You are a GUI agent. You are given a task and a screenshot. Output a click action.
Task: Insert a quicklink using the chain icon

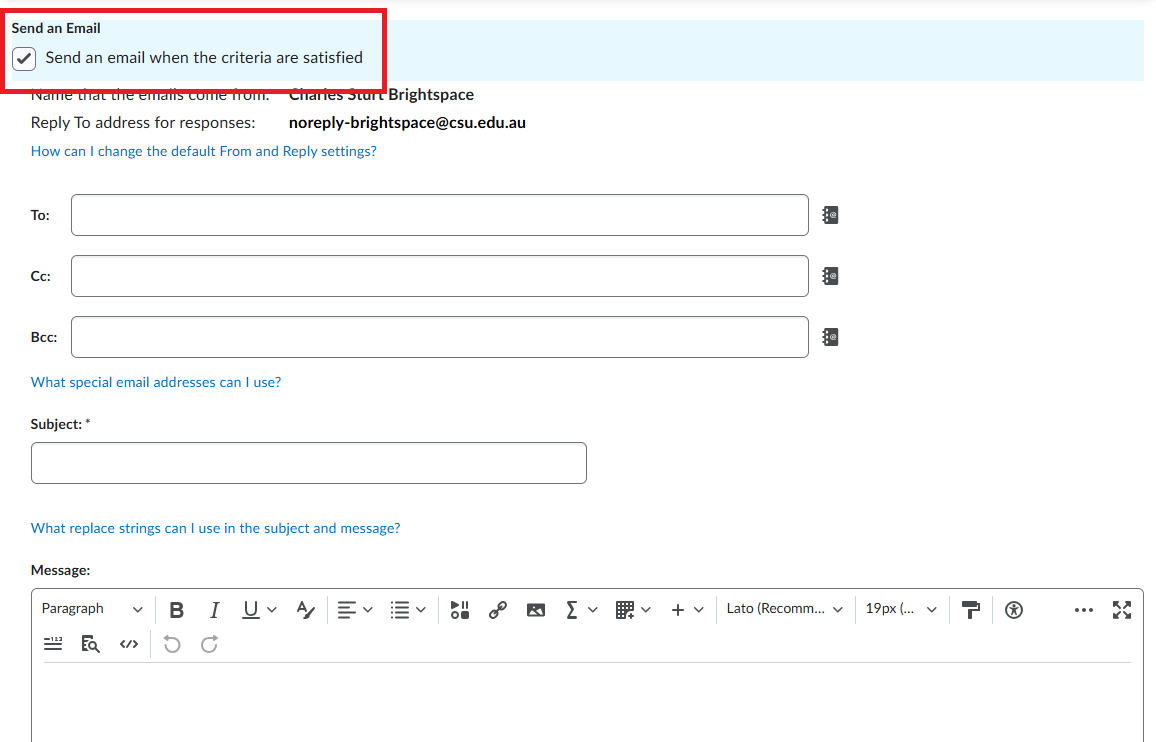(498, 610)
